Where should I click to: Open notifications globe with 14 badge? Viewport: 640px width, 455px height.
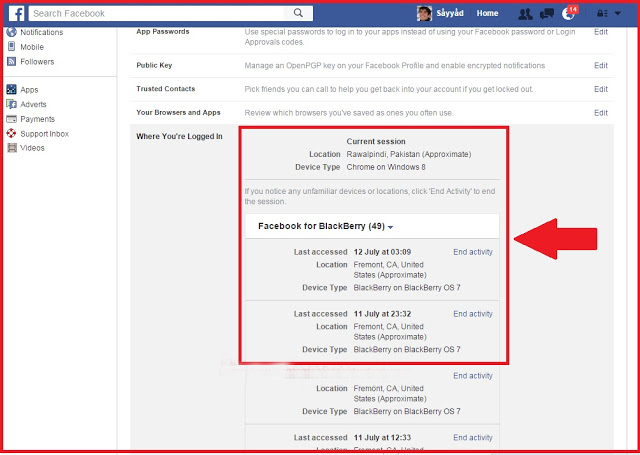[569, 13]
